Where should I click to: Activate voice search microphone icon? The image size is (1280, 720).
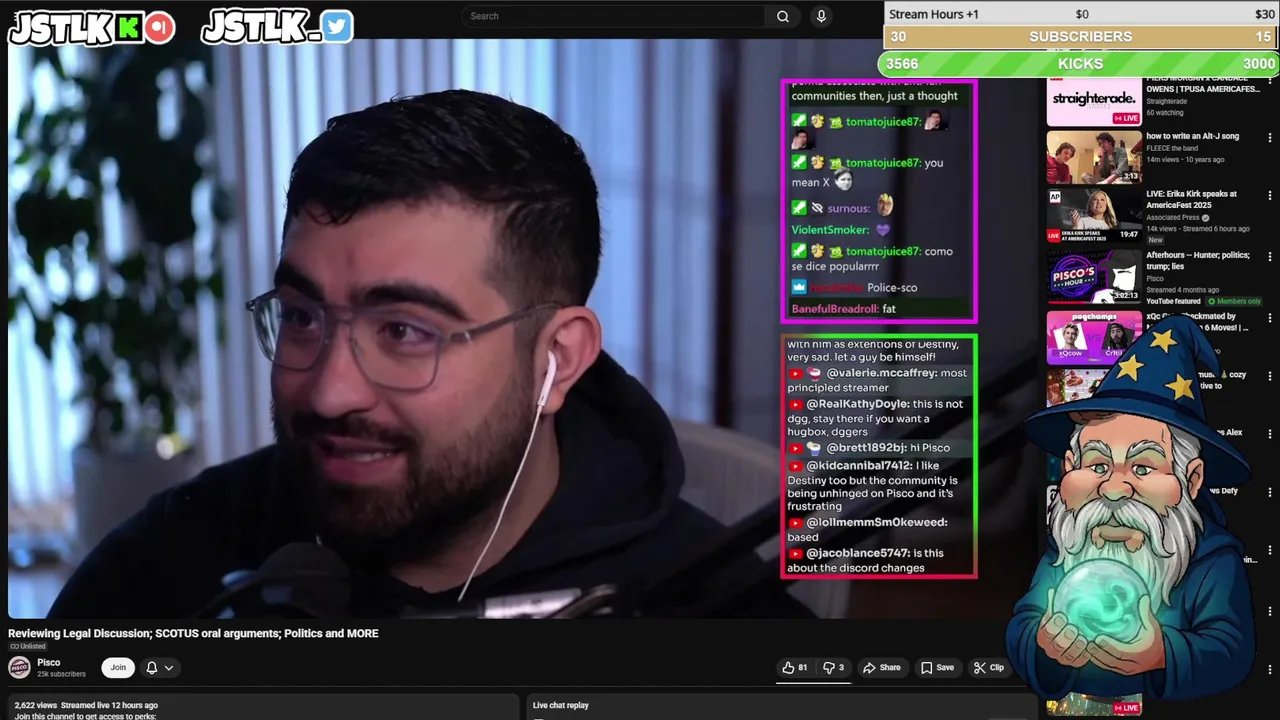pyautogui.click(x=821, y=16)
